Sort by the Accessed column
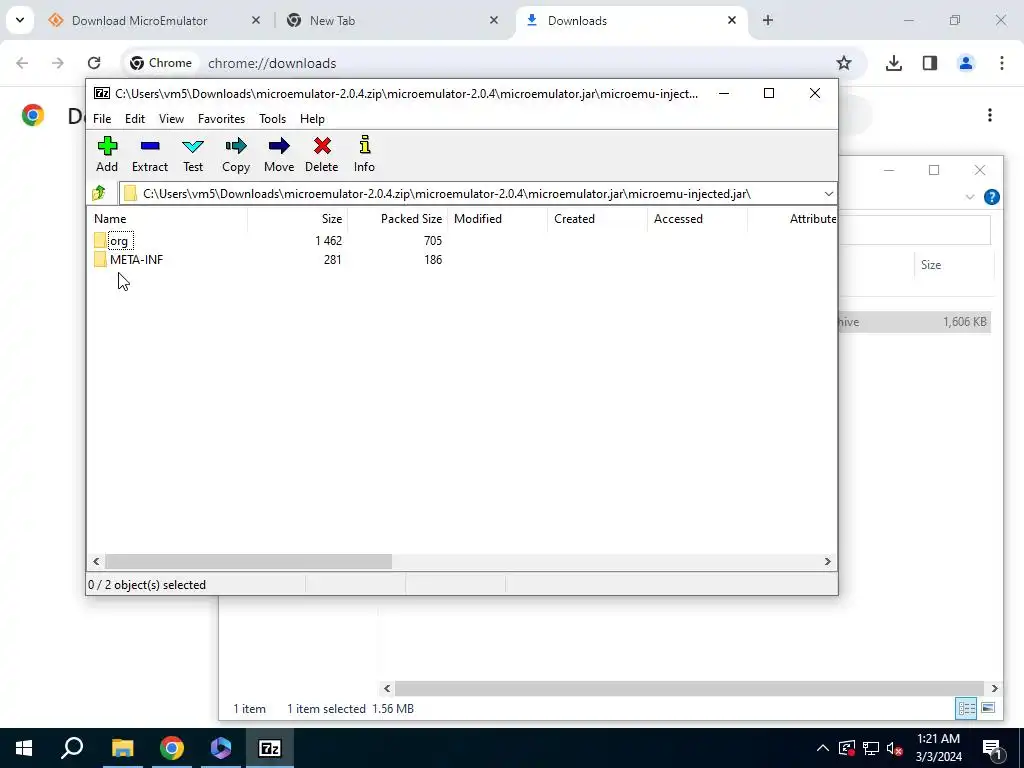Image resolution: width=1024 pixels, height=768 pixels. coord(697,219)
